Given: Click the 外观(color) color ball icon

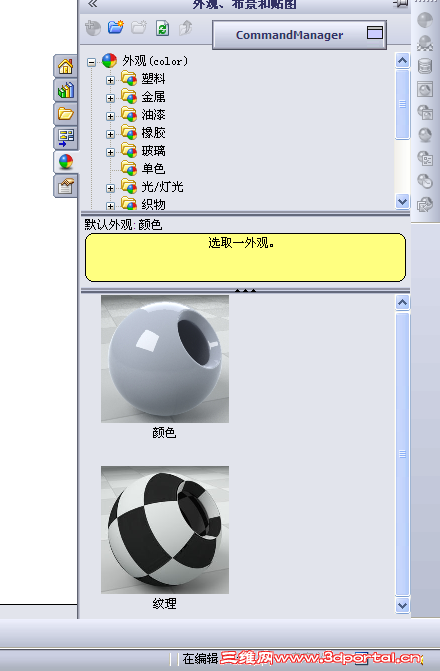Looking at the screenshot, I should tap(110, 61).
